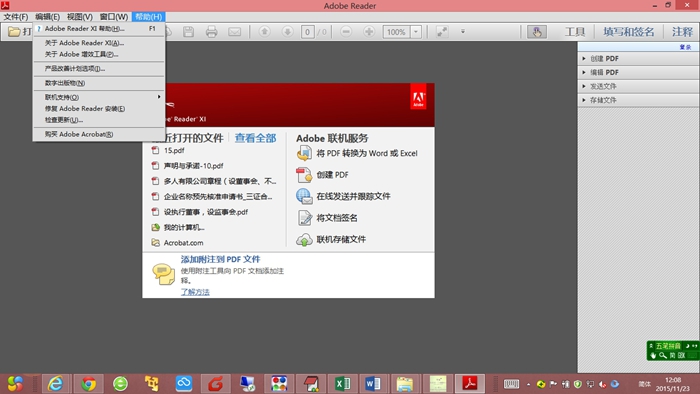This screenshot has width=700, height=394.
Task: Click the sticky note comment icon
Action: pos(163,274)
